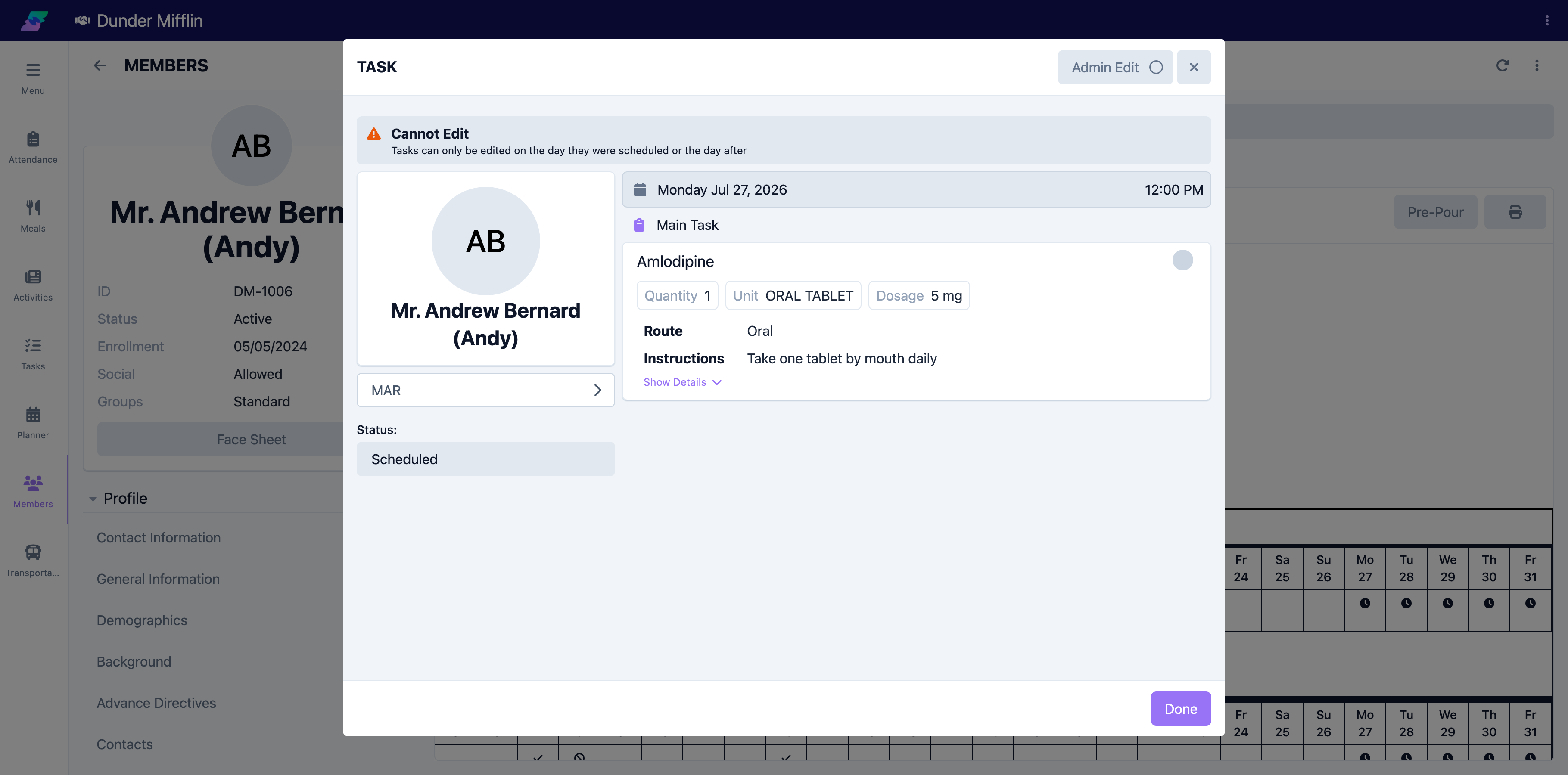
Task: Click the AB avatar on member page
Action: pos(251,146)
